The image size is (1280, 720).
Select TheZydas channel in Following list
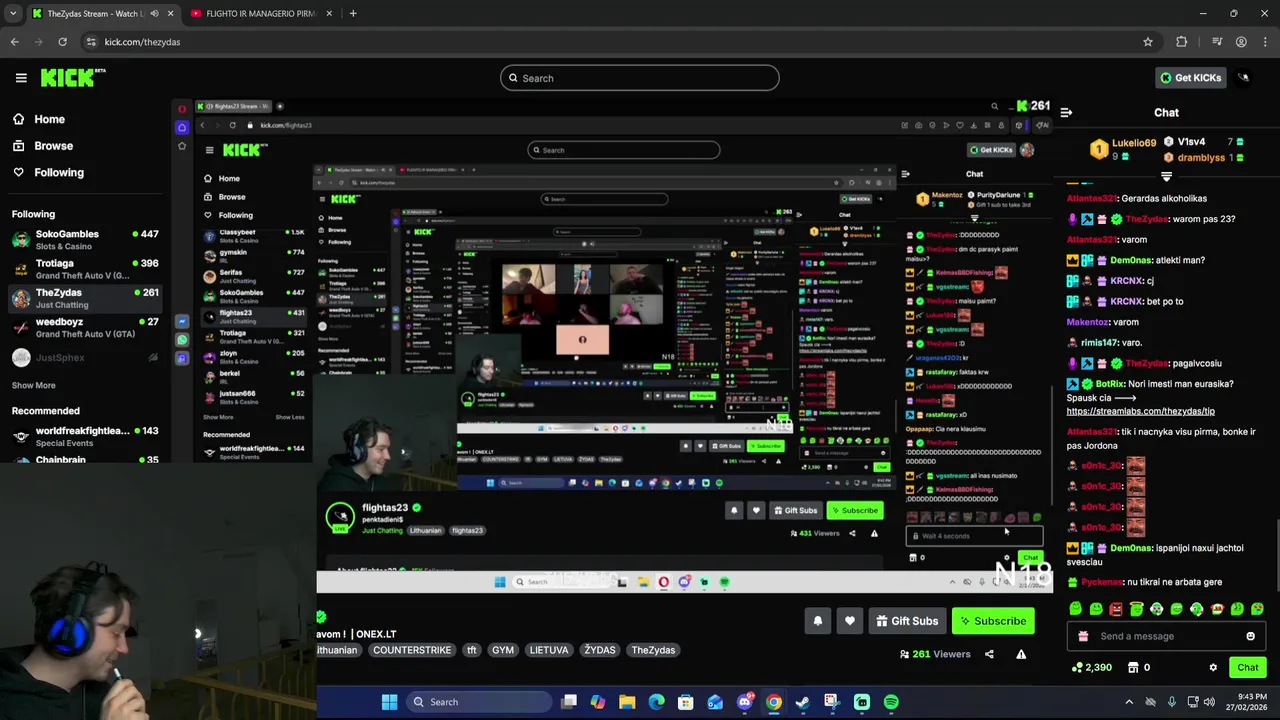coord(85,298)
